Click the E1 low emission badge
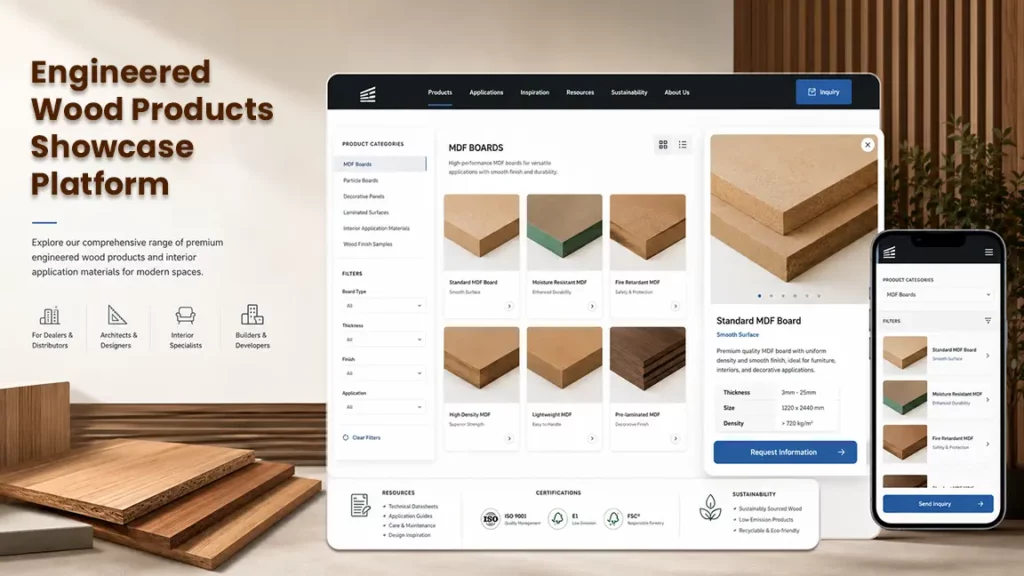1024x576 pixels. 557,519
